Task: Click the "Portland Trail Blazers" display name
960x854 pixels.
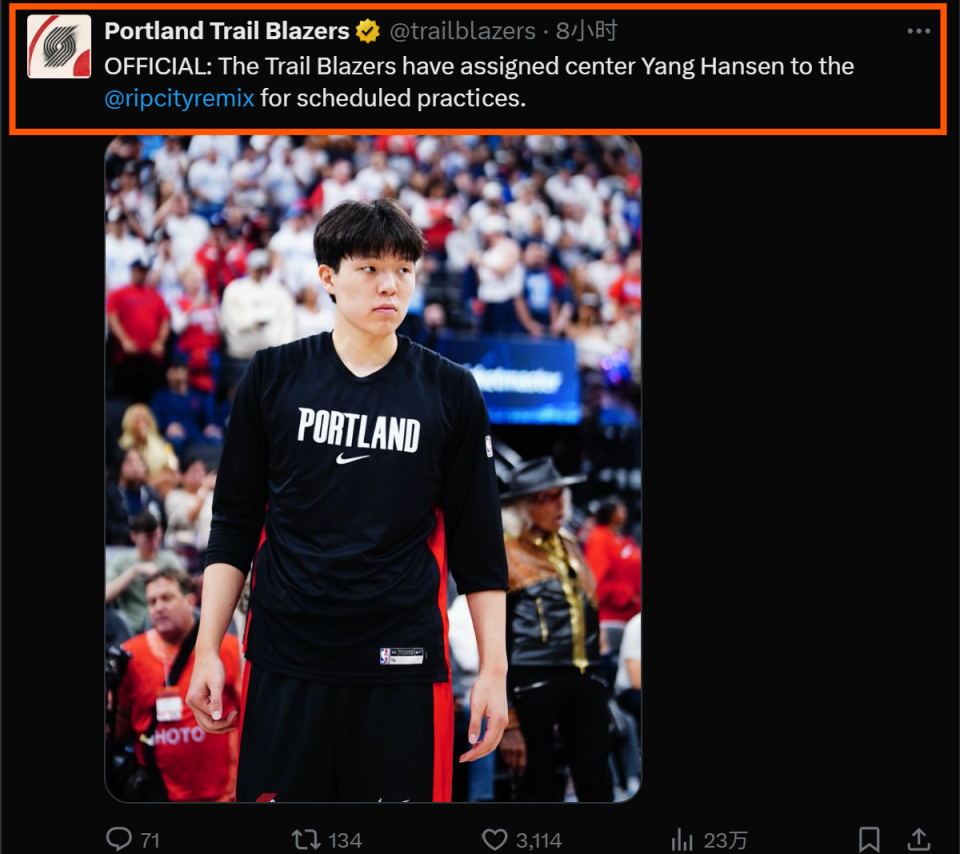Action: [226, 32]
